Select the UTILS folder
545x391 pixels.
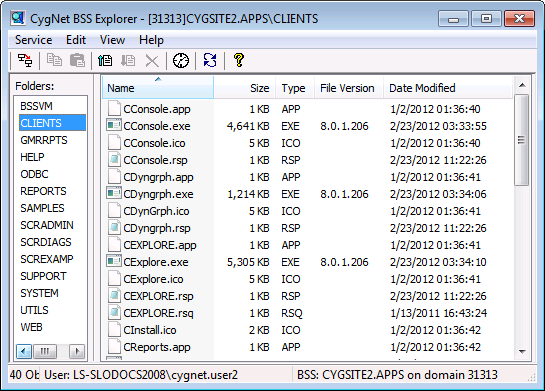pos(34,310)
